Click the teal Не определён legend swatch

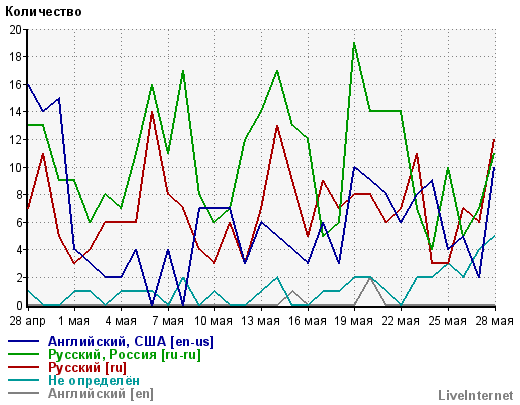click(x=23, y=380)
